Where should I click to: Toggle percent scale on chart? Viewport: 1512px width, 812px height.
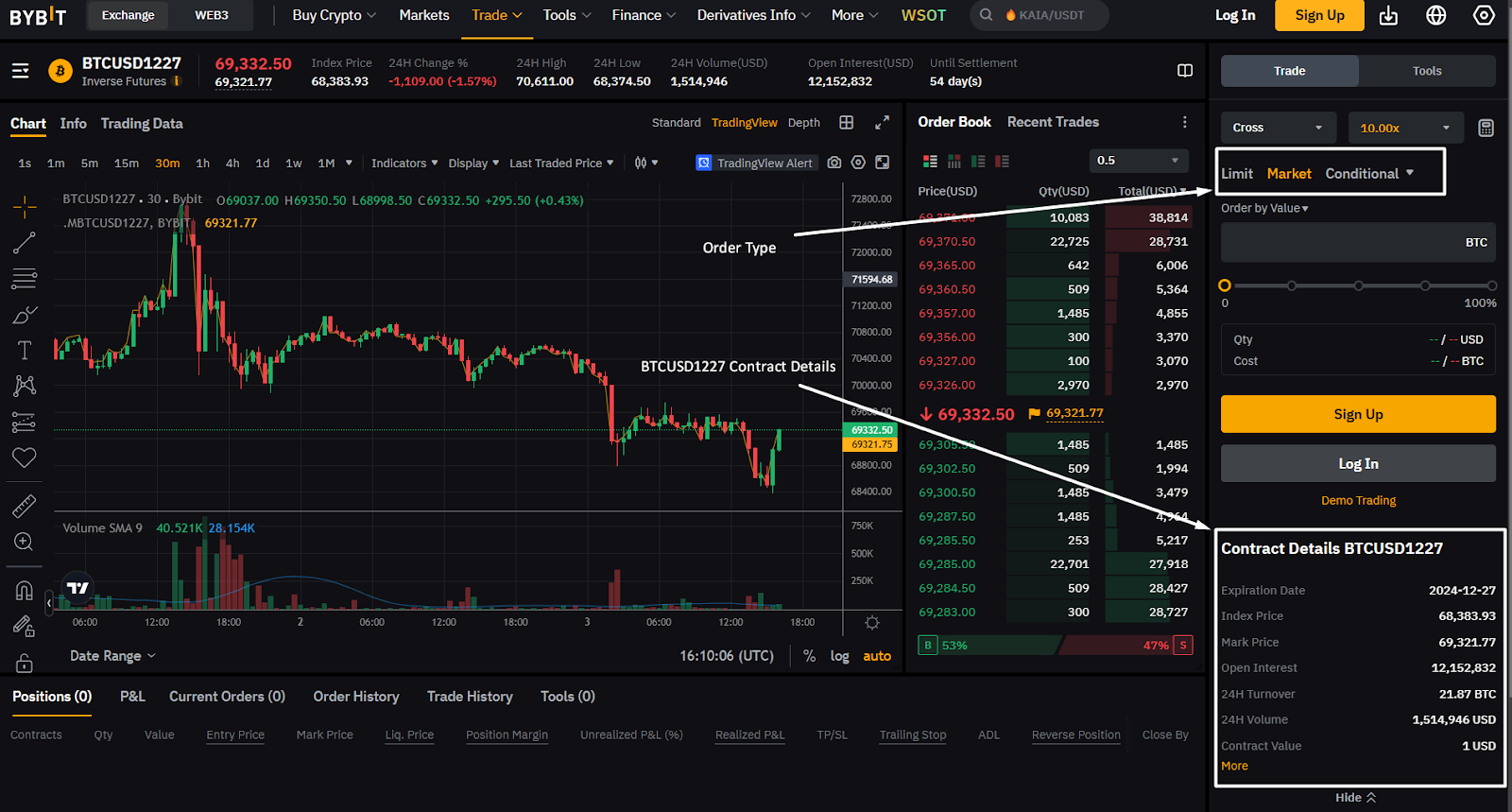tap(810, 656)
